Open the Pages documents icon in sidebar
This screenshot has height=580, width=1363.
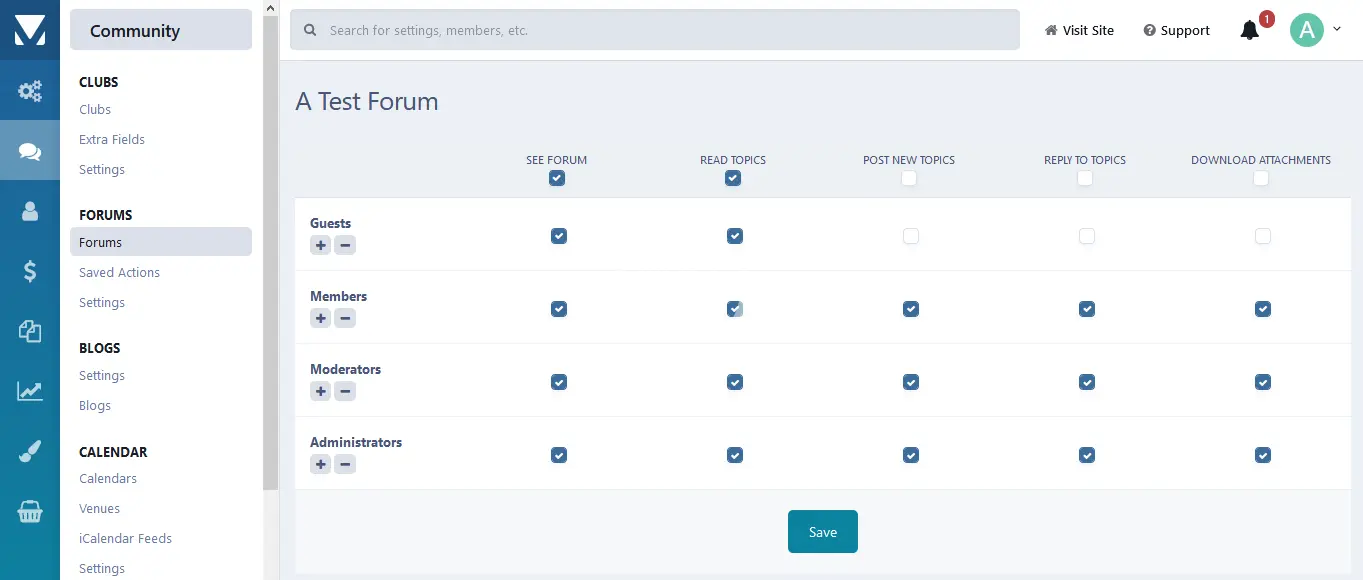click(30, 331)
